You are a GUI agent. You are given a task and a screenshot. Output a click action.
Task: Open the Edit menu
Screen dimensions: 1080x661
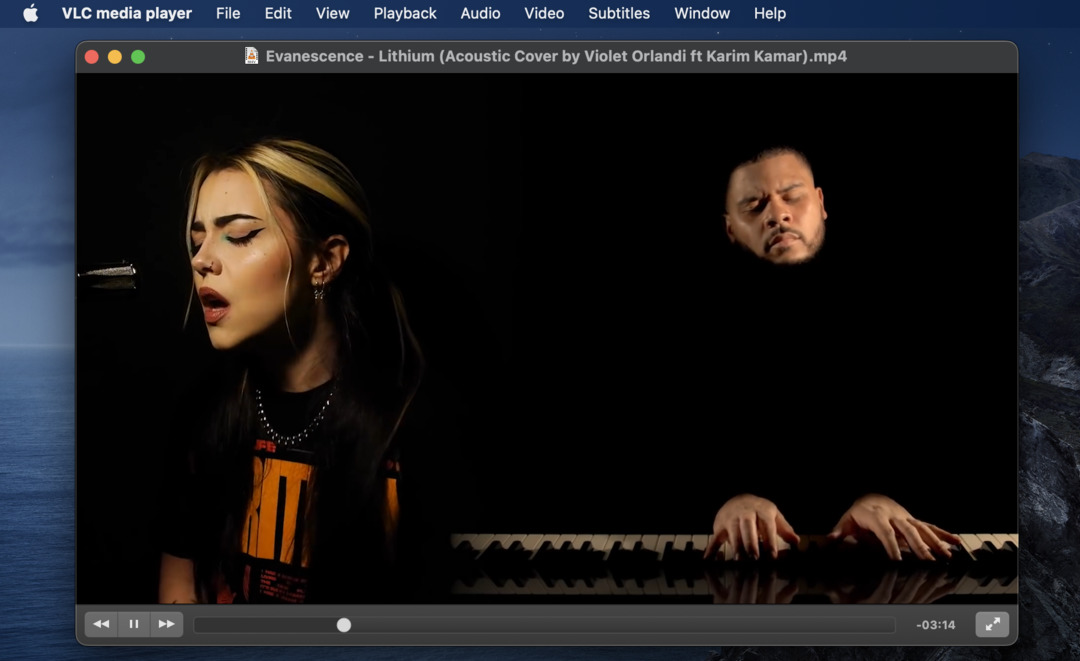[x=278, y=13]
